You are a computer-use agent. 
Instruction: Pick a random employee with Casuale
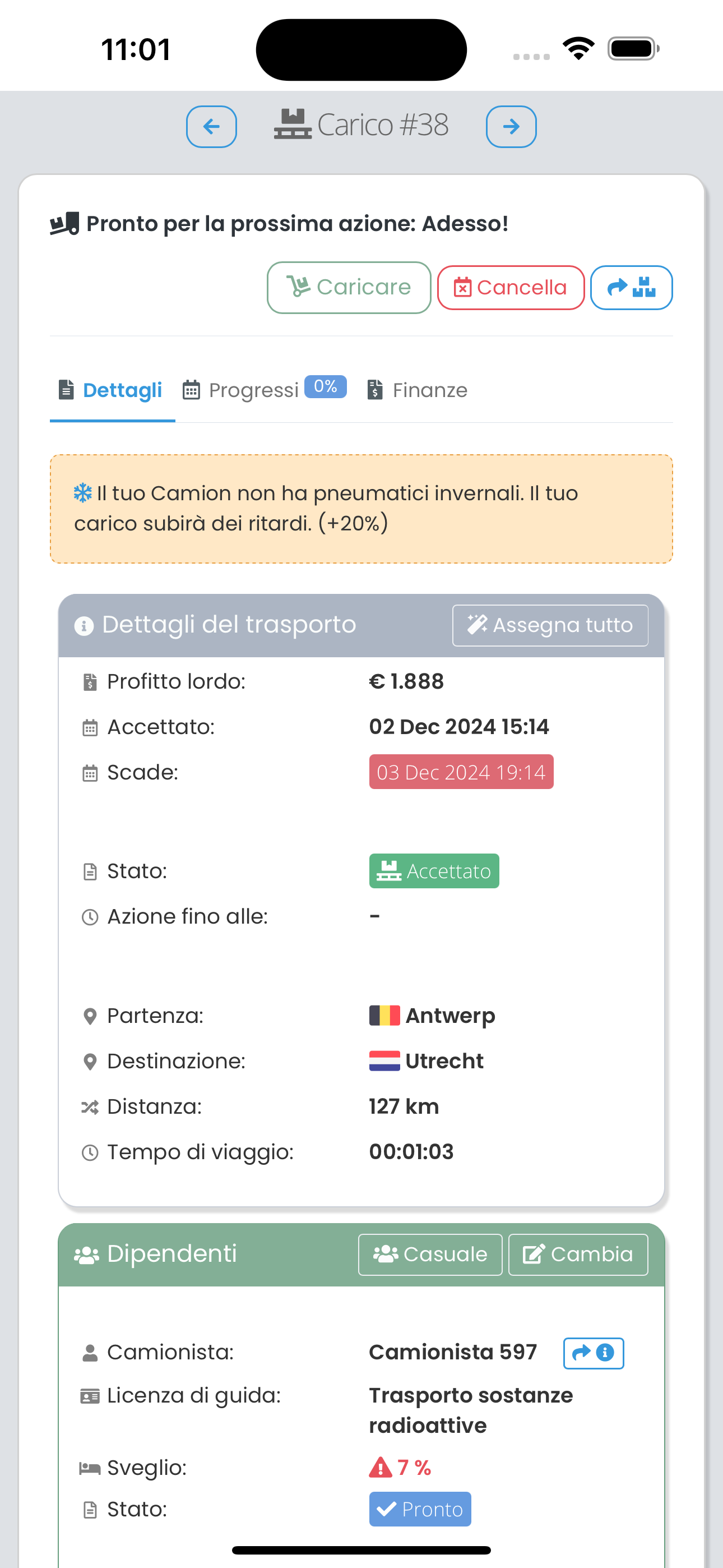430,1255
